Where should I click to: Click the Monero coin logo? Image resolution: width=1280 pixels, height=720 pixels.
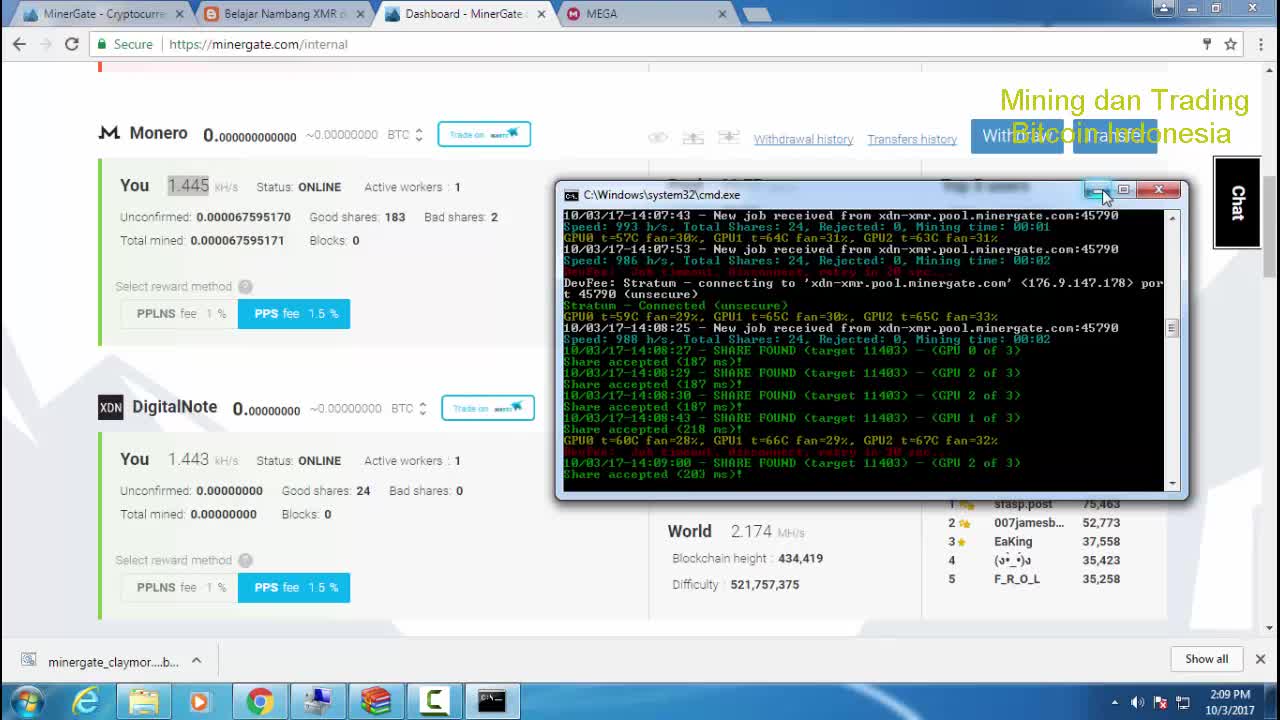pos(109,133)
